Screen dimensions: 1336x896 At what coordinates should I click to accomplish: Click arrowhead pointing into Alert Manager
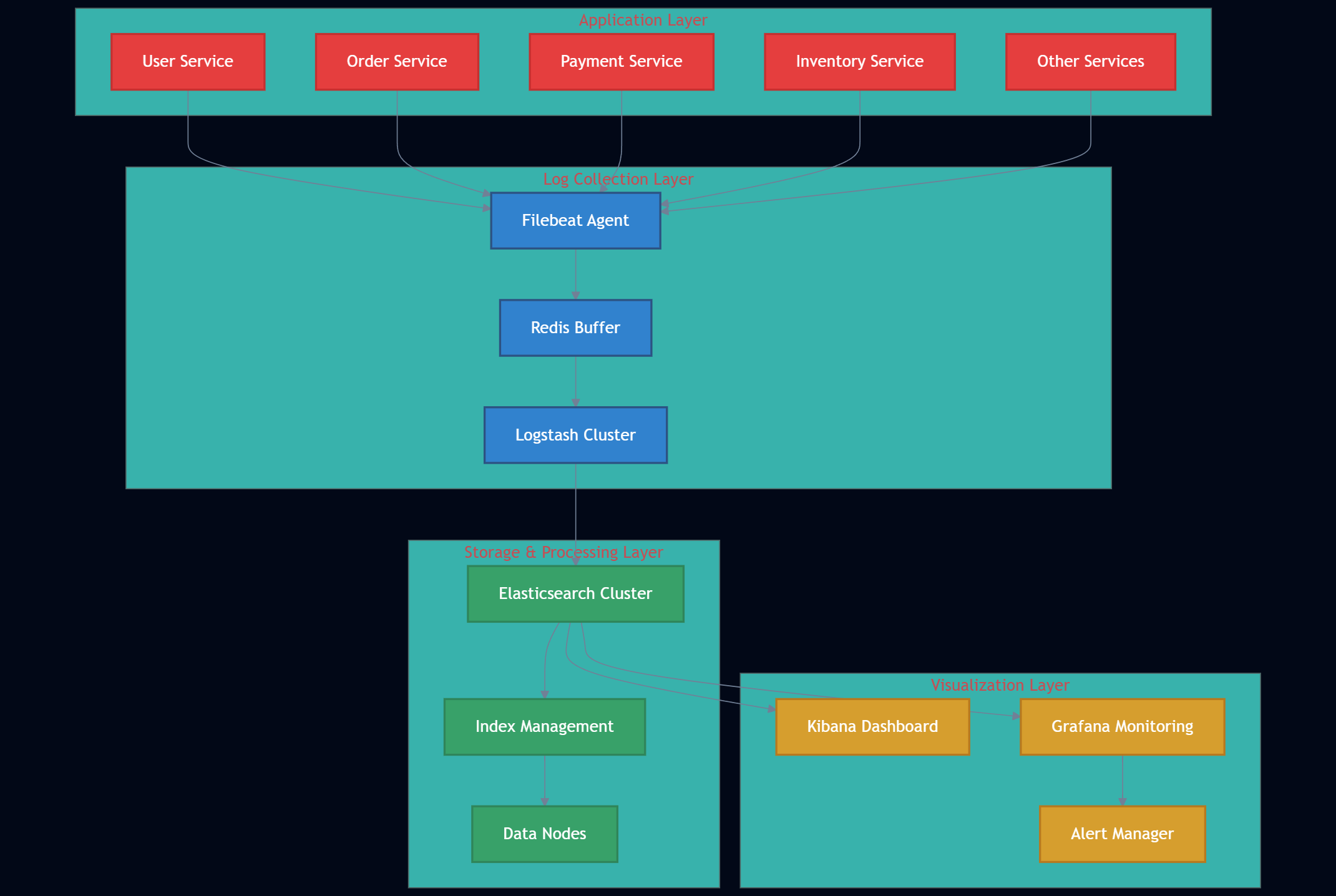coord(1122,802)
